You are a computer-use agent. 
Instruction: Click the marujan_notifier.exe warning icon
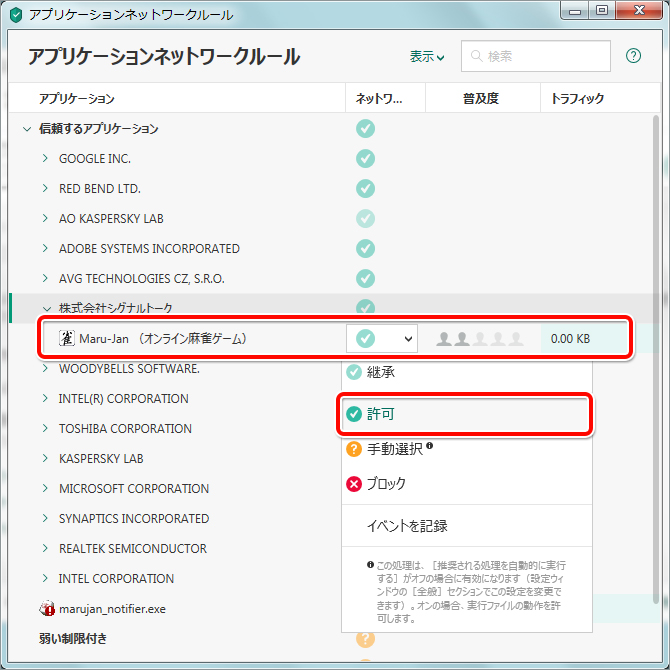[x=47, y=608]
